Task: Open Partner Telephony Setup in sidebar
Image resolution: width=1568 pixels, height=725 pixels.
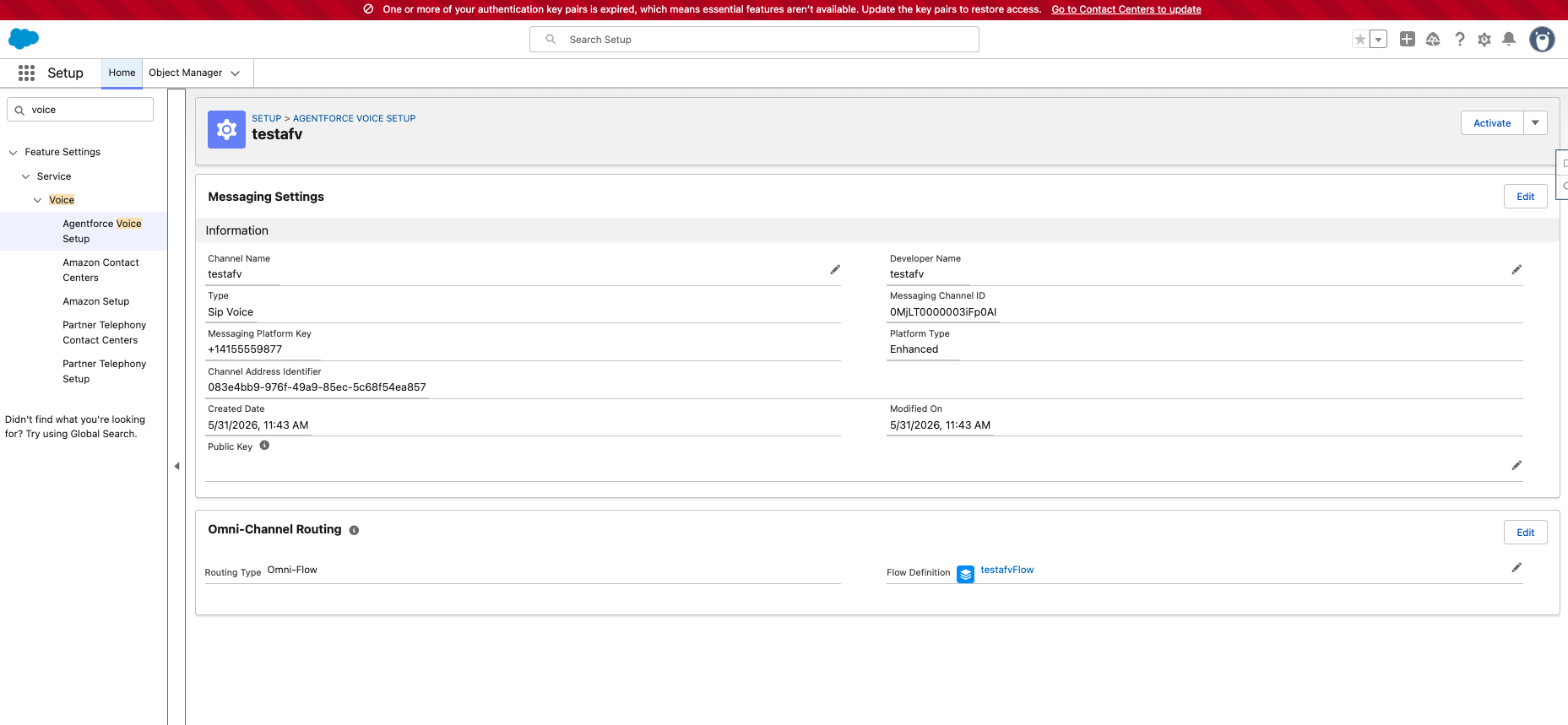Action: coord(105,371)
